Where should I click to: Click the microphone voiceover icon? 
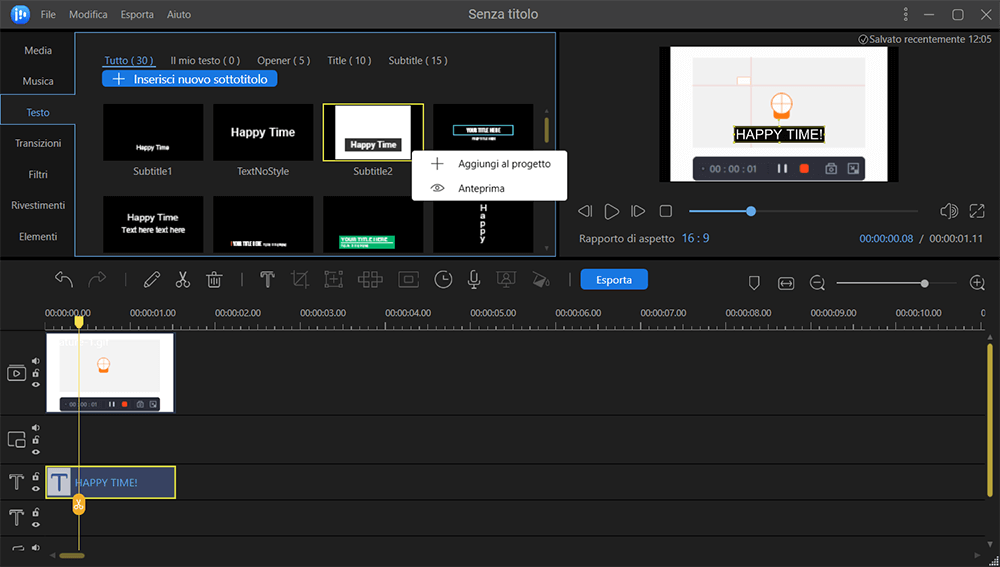[474, 280]
